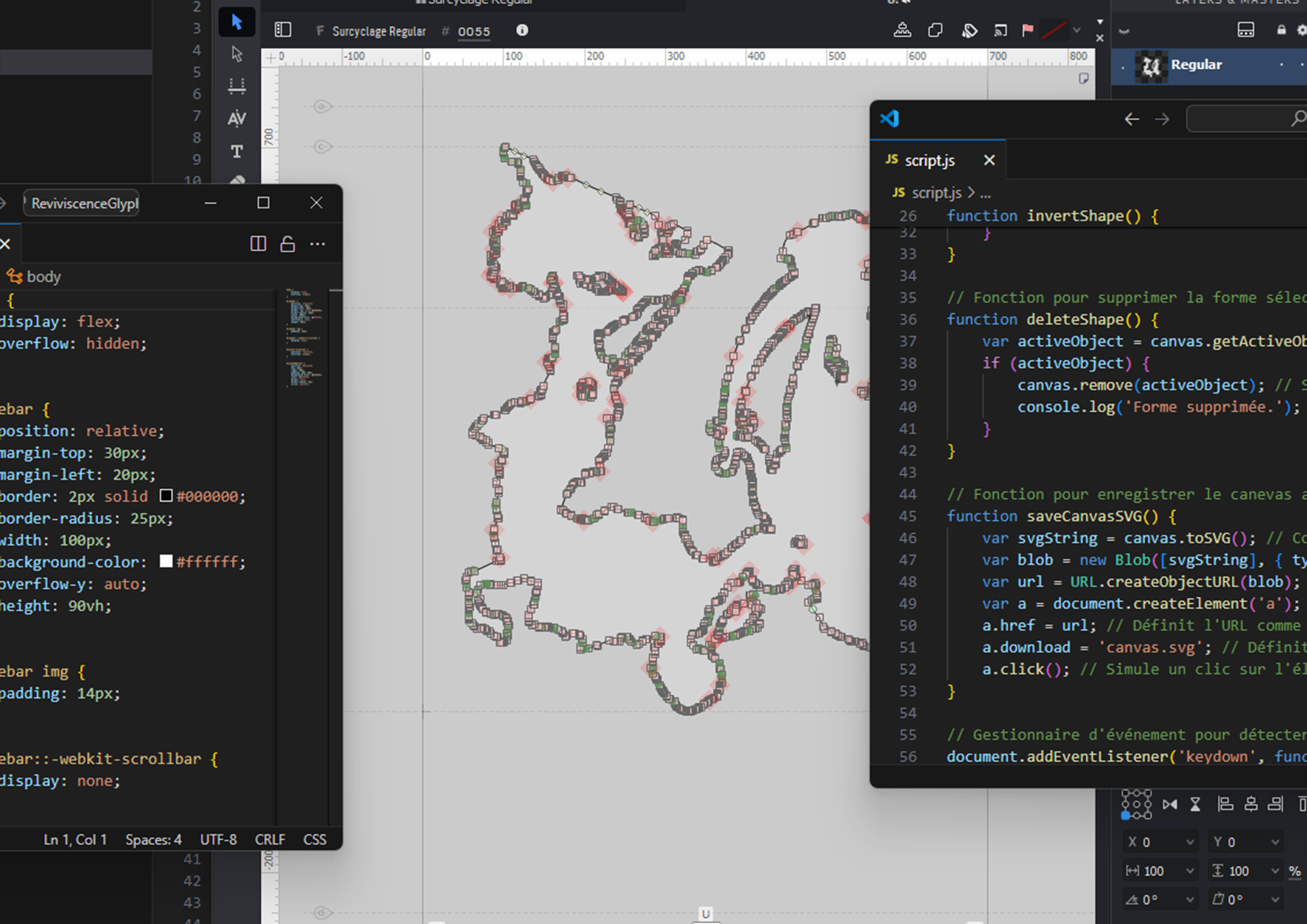Screen dimensions: 1307x924
Task: Click the split editor icon in CSS window
Action: (258, 244)
